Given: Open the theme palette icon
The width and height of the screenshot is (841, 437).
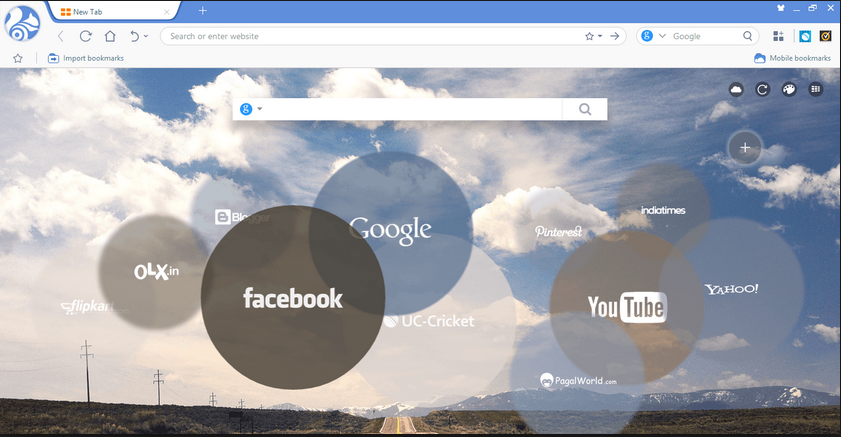Looking at the screenshot, I should point(789,90).
